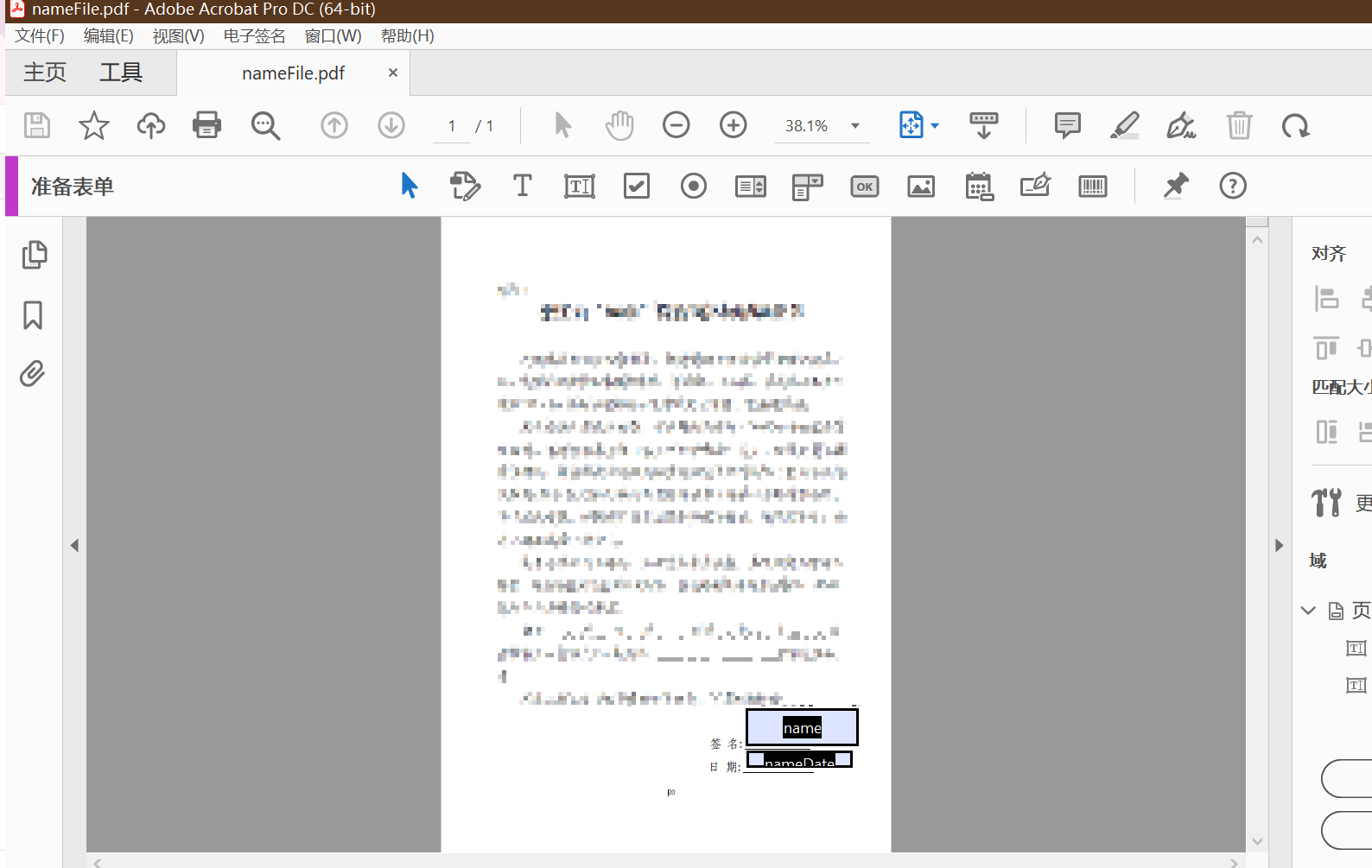The image size is (1372, 868).
Task: Click the page number input field
Action: (452, 126)
